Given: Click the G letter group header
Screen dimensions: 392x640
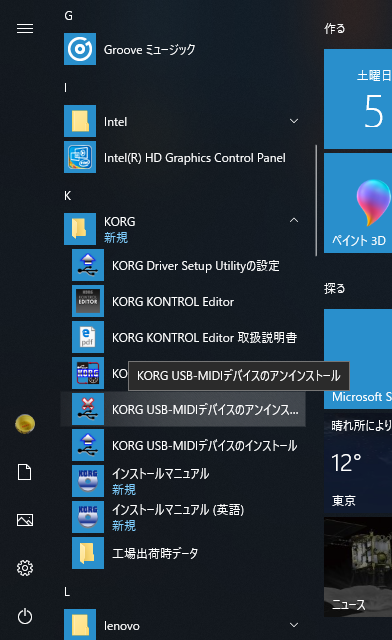Looking at the screenshot, I should pos(68,16).
